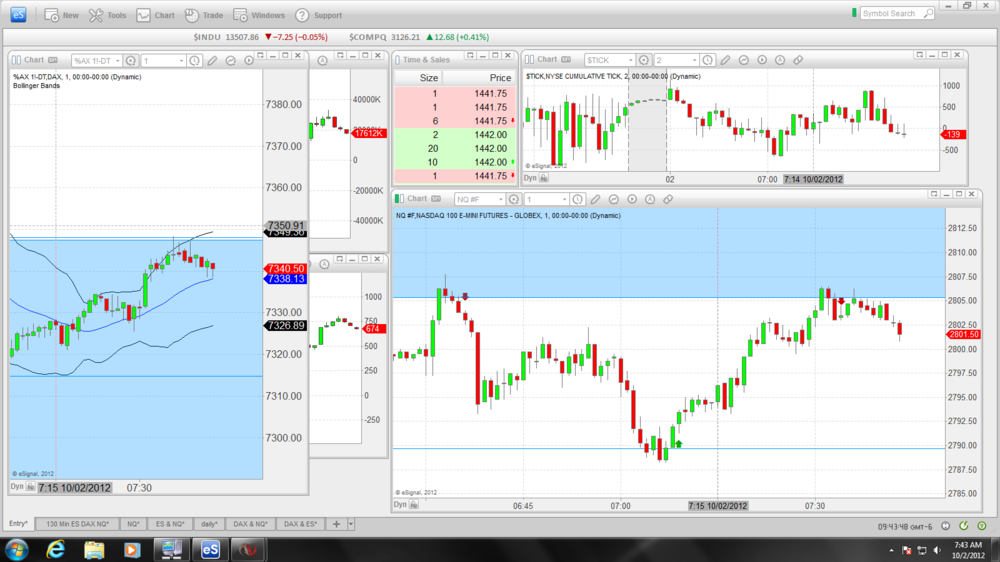
Task: Toggle NQ chart green link icon
Action: [x=399, y=198]
